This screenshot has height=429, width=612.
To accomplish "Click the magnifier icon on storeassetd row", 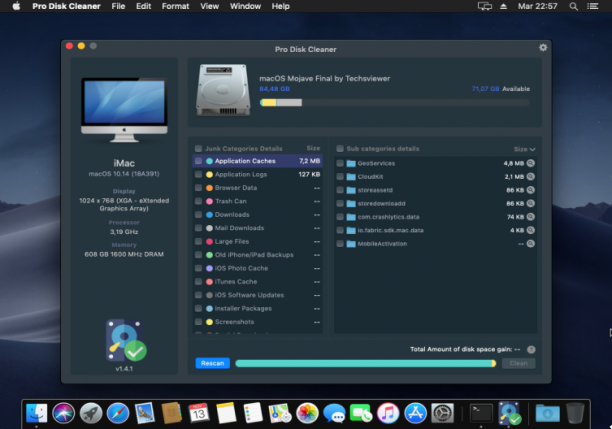I will [530, 190].
